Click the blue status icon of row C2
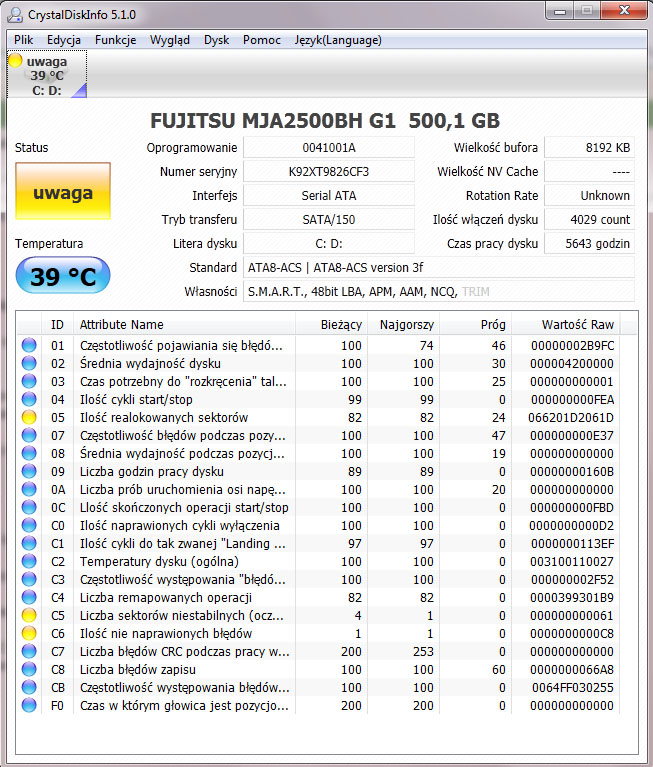Screen dimensions: 653x767 (29, 561)
